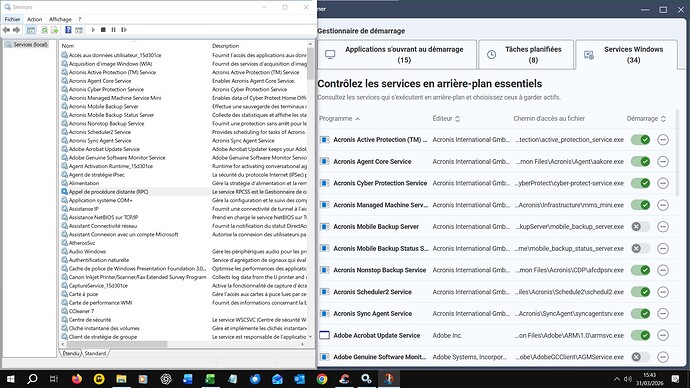Image resolution: width=690 pixels, height=388 pixels.
Task: Show hidden system tray icons chevron
Action: (x=617, y=379)
